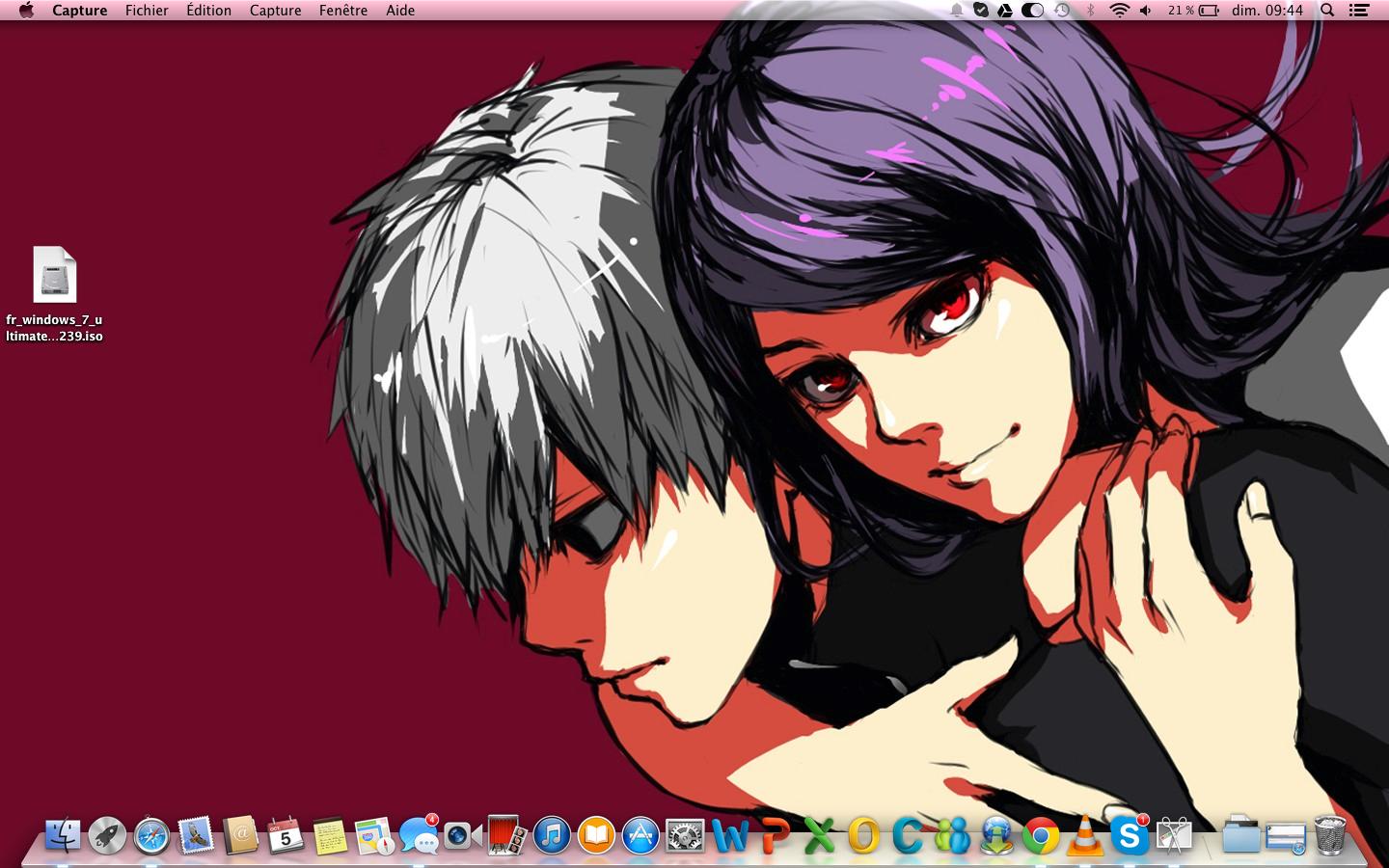Viewport: 1389px width, 868px height.
Task: Open Trash in the dock
Action: tap(1330, 835)
